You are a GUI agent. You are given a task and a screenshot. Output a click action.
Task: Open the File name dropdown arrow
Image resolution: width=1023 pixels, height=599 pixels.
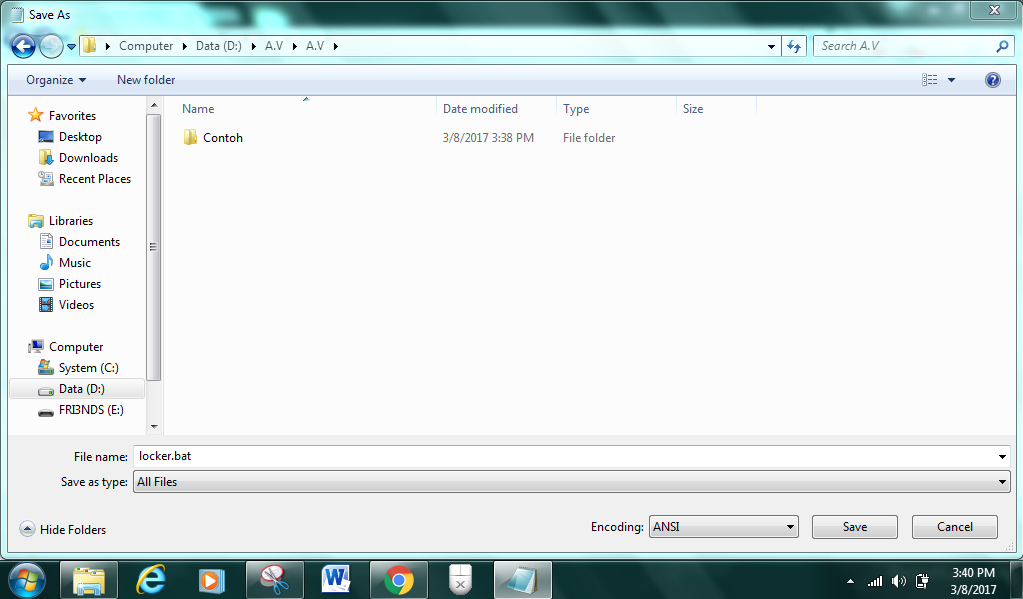pos(1002,457)
